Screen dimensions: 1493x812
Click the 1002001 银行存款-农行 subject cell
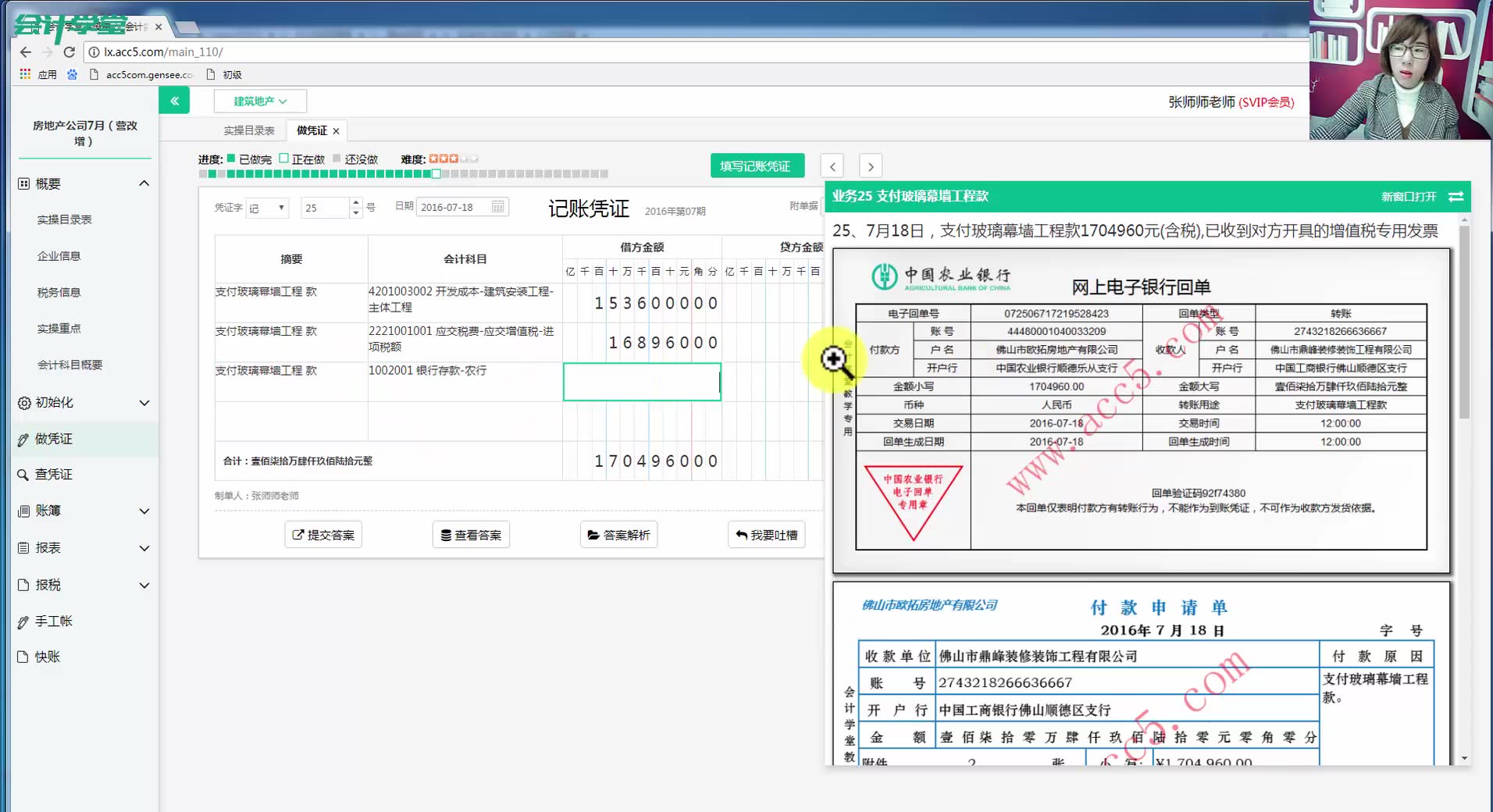click(x=465, y=382)
